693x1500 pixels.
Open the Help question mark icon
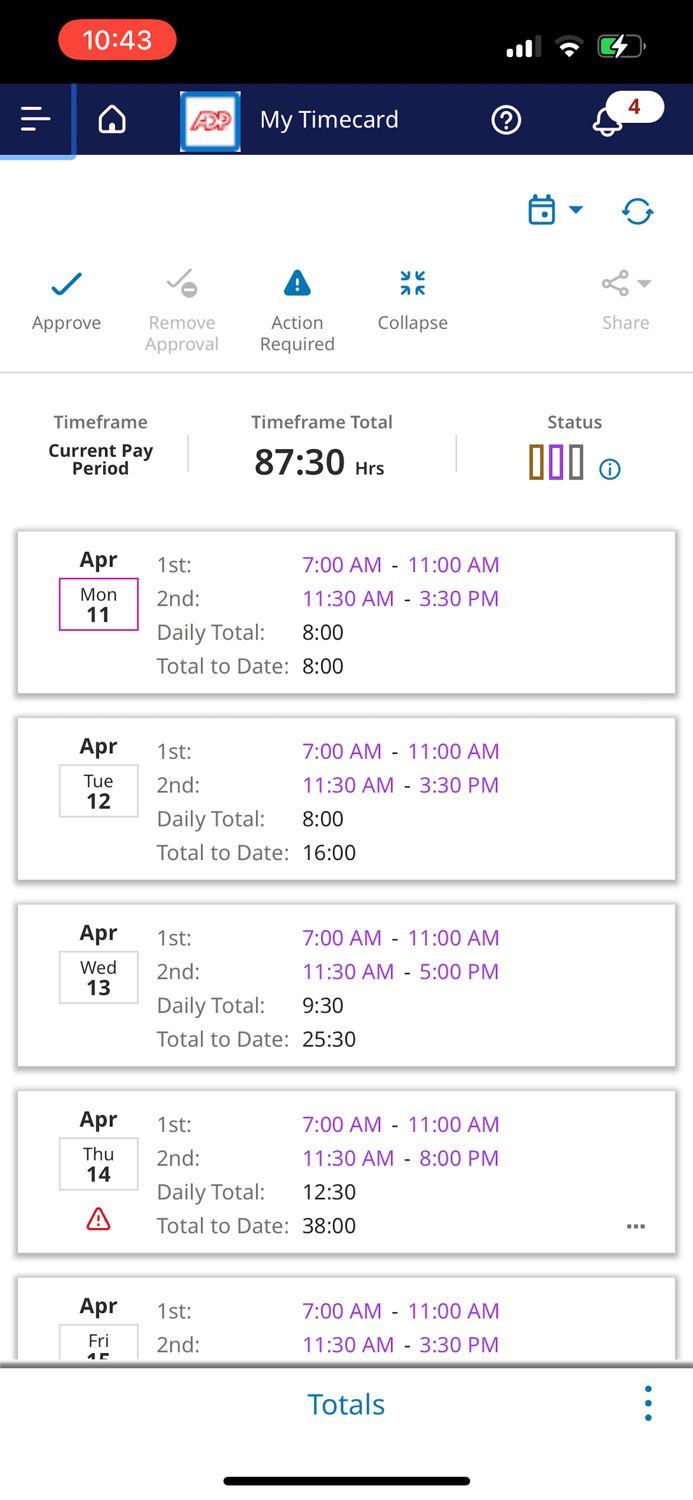[x=506, y=120]
